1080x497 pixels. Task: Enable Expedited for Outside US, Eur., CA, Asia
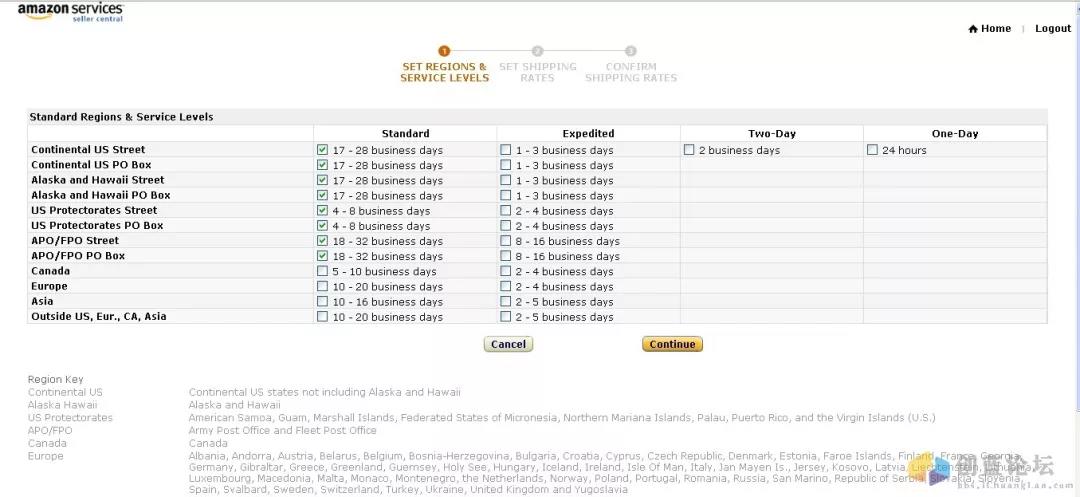click(506, 317)
